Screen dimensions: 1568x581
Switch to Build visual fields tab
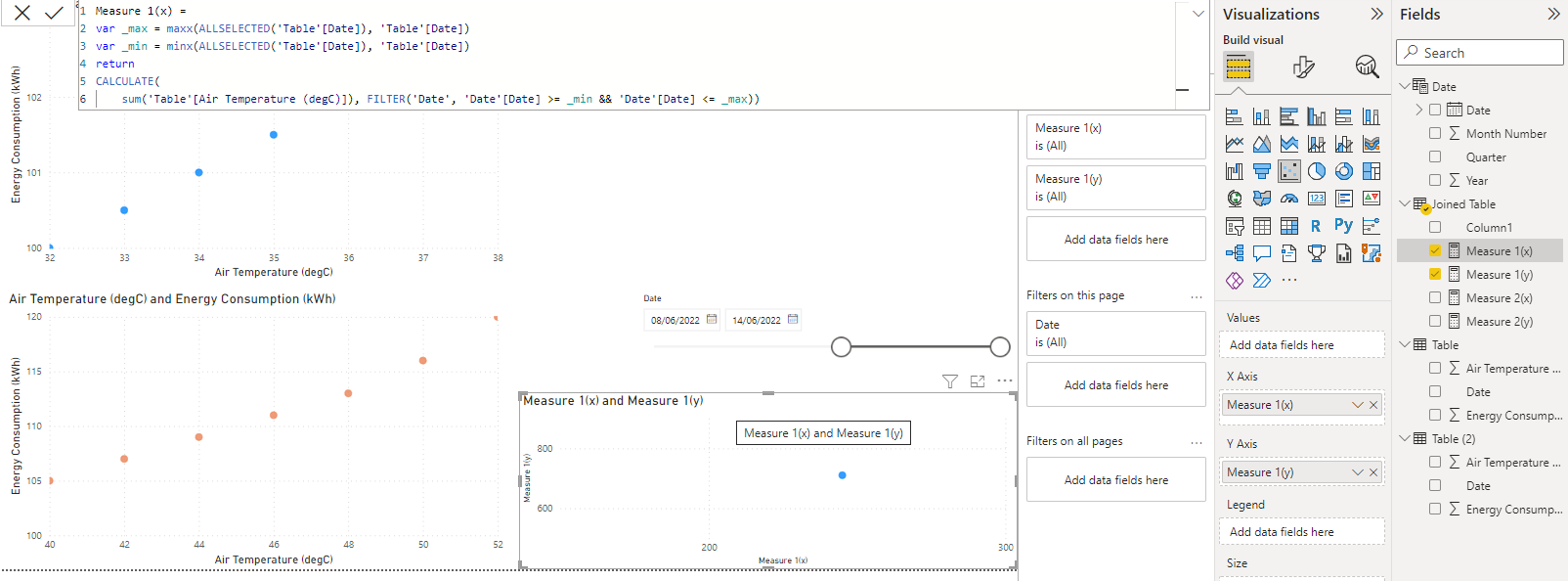click(1239, 67)
